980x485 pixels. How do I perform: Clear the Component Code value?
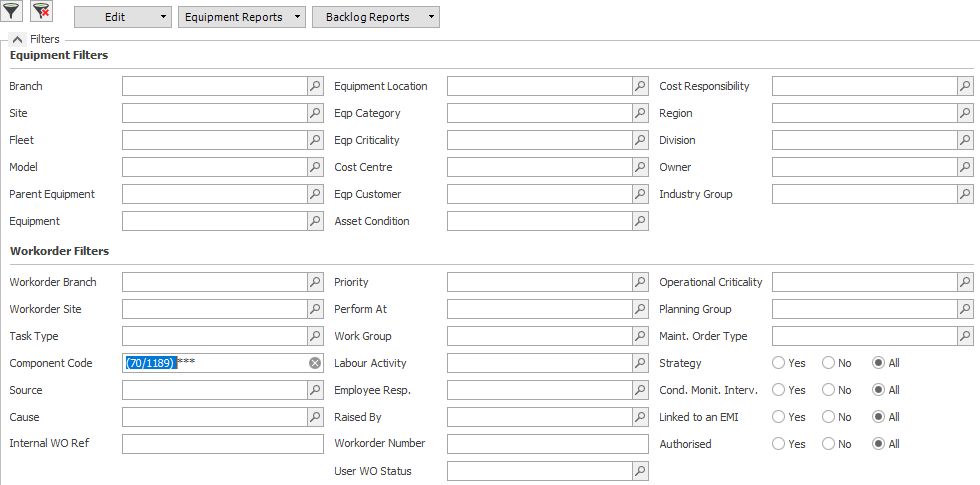tap(314, 363)
